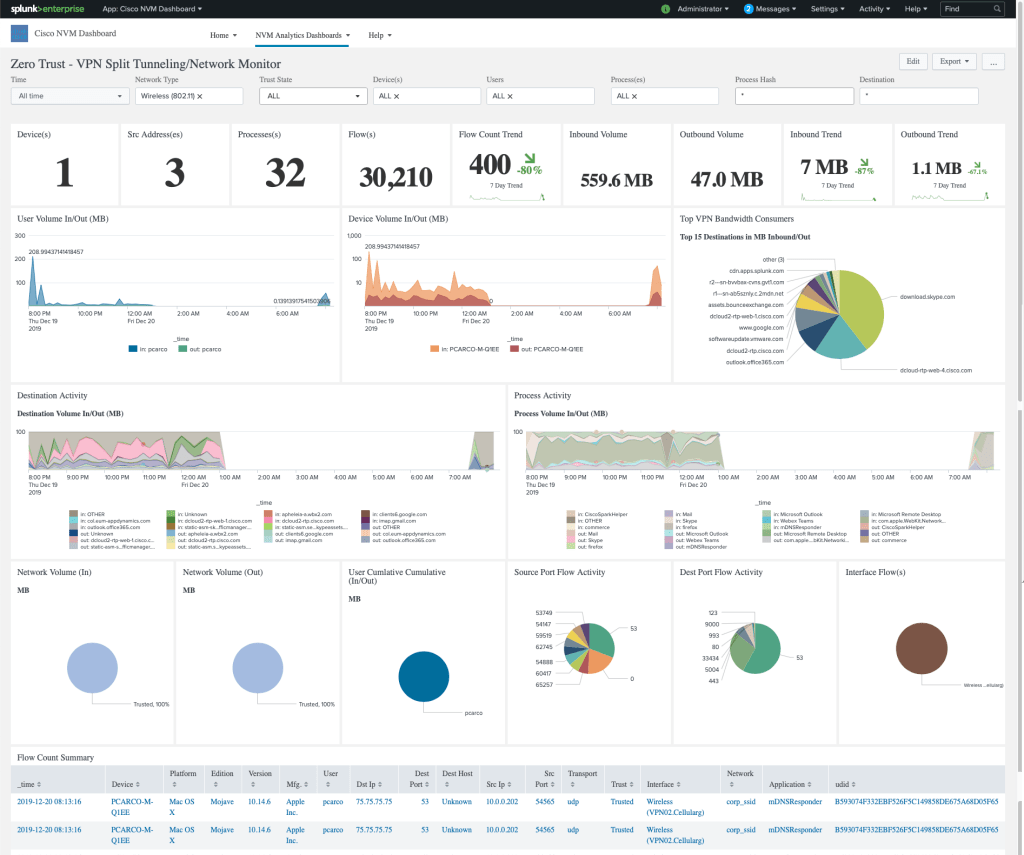Click the green Administrator status icon
1024x855 pixels.
pyautogui.click(x=666, y=9)
